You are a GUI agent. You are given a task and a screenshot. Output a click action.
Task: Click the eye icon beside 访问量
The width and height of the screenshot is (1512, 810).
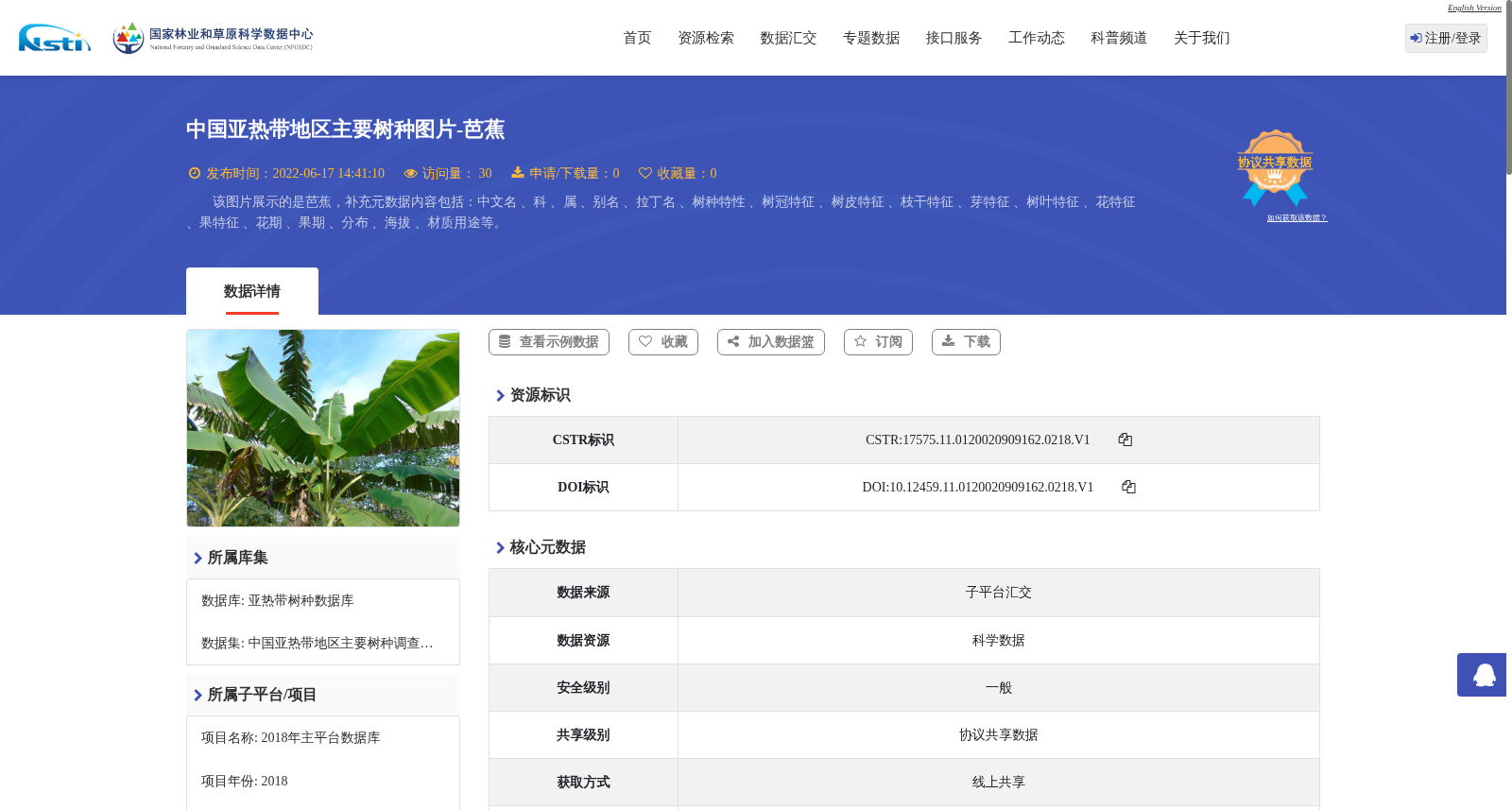point(410,173)
